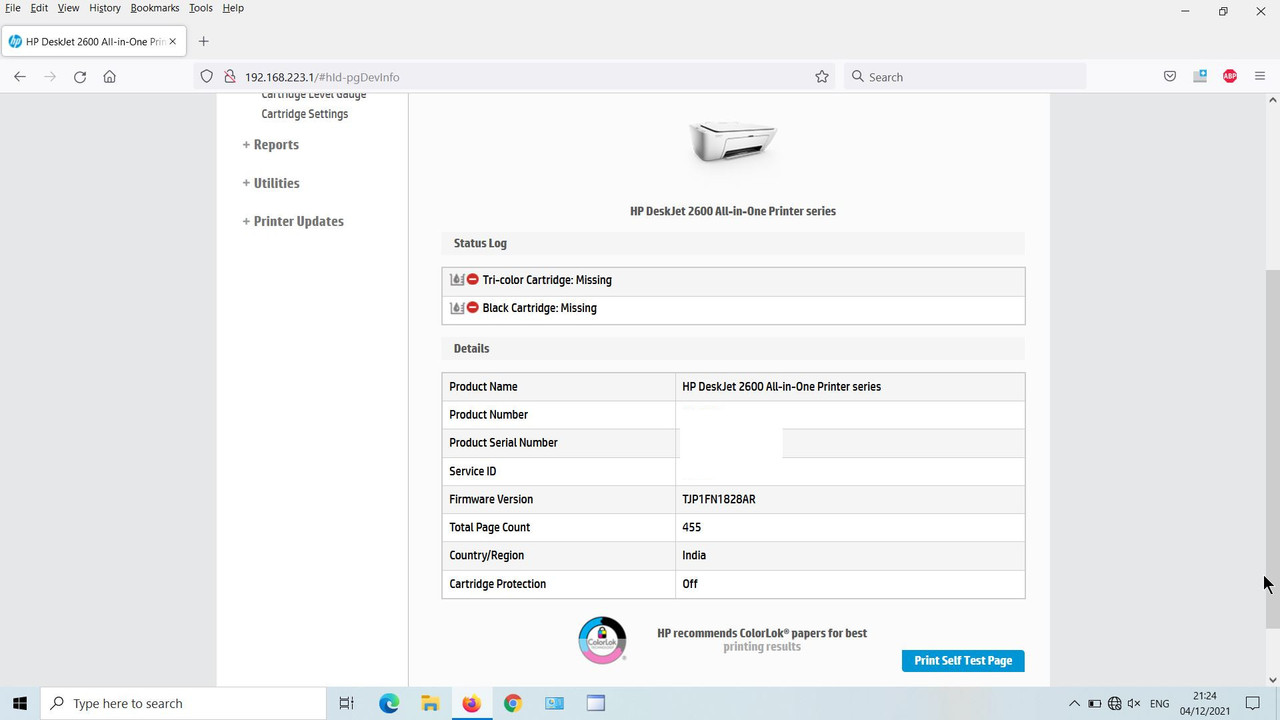Switch the ENG input language indicator
This screenshot has width=1280, height=720.
click(x=1160, y=704)
